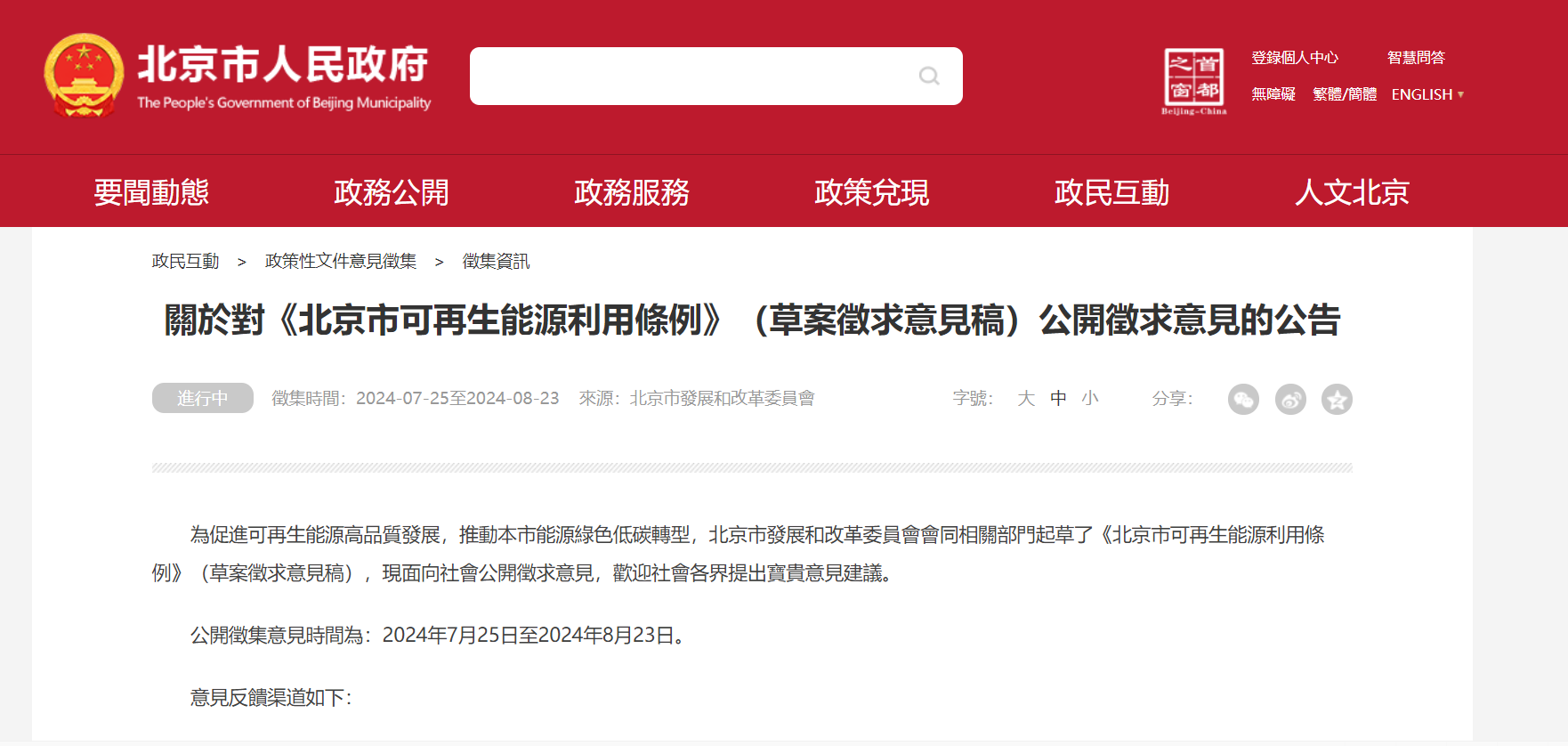Set font size to small (小)
Screen dimensions: 1568x746
(x=1090, y=399)
